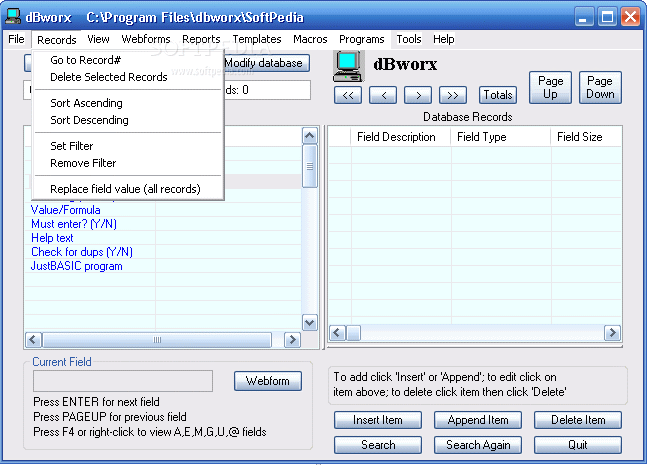This screenshot has width=648, height=465.
Task: Maximize the dBworx window
Action: (607, 17)
